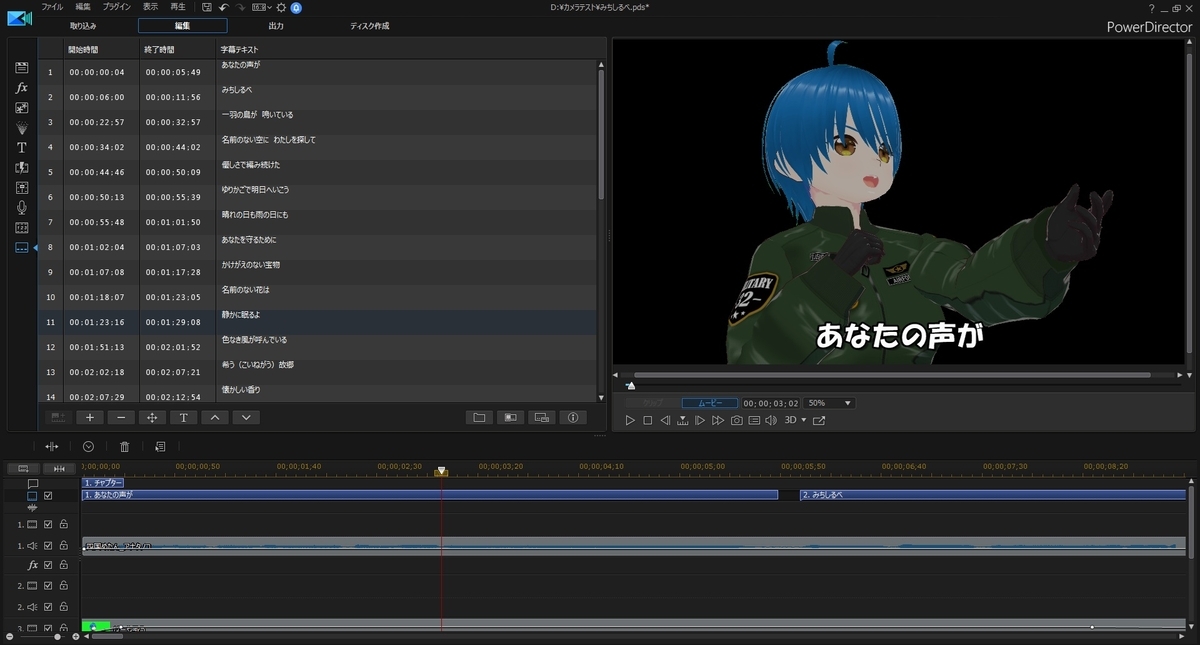Uncheck the audio track 1 enable checkbox
Screen dimensions: 1200x645
[48, 546]
